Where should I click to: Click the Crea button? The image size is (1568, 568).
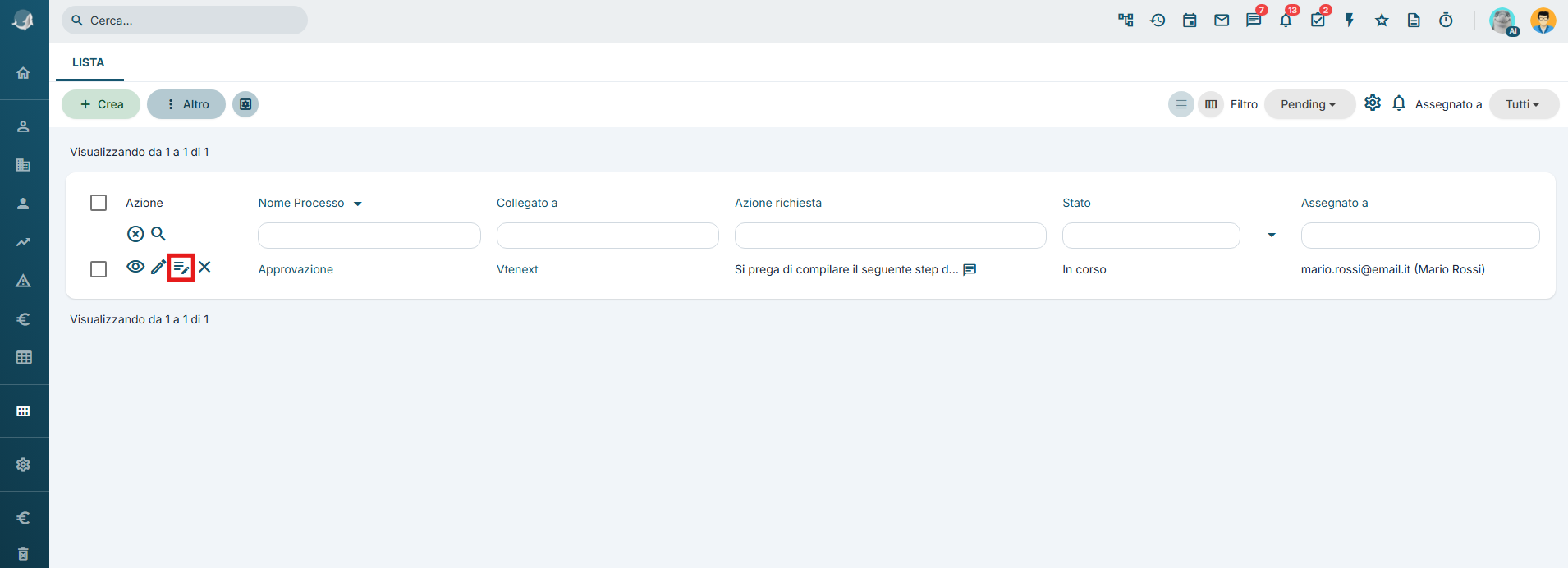101,104
